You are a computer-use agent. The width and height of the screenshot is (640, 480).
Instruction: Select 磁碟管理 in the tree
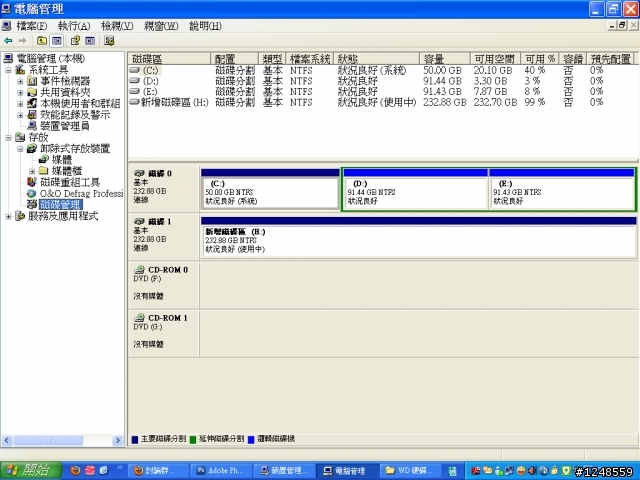(x=61, y=204)
